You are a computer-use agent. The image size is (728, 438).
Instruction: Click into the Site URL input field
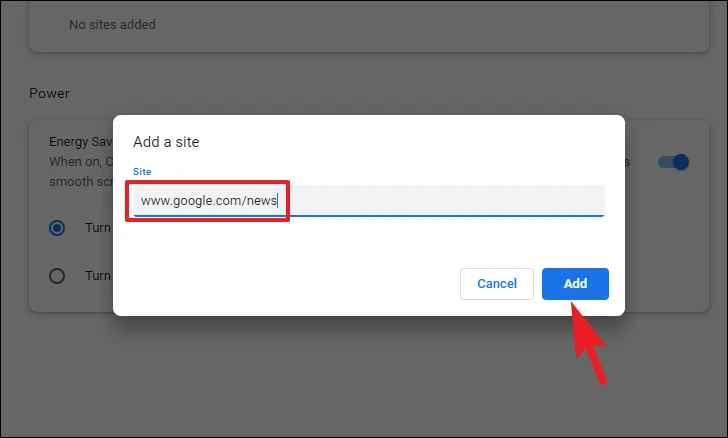pyautogui.click(x=369, y=201)
